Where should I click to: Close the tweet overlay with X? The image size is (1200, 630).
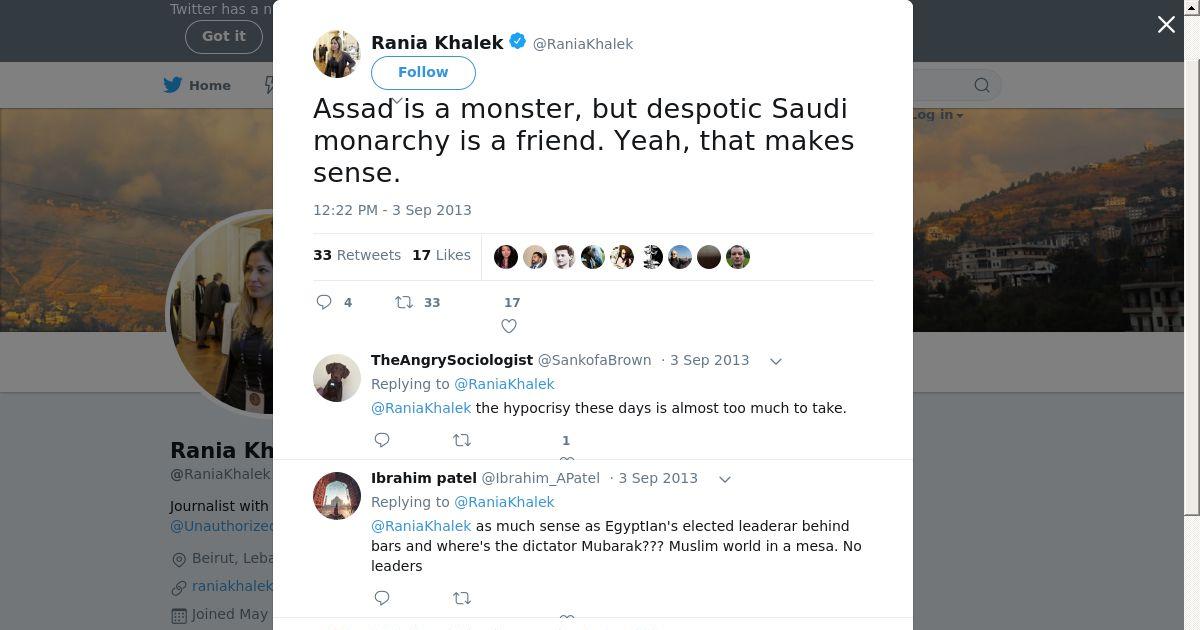pyautogui.click(x=1166, y=25)
